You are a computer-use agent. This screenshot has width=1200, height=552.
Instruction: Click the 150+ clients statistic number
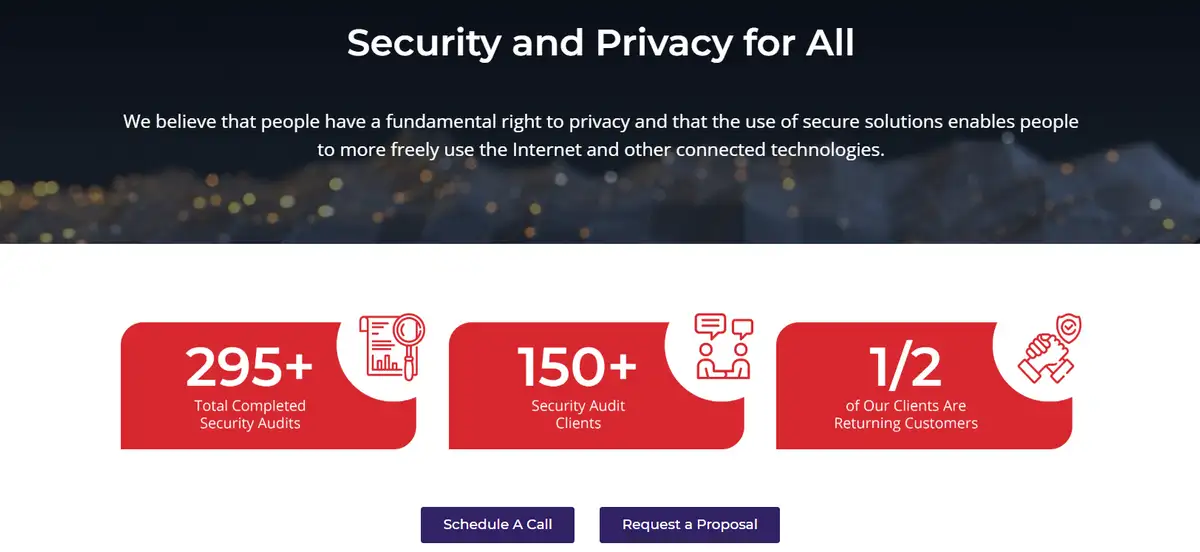[x=577, y=367]
